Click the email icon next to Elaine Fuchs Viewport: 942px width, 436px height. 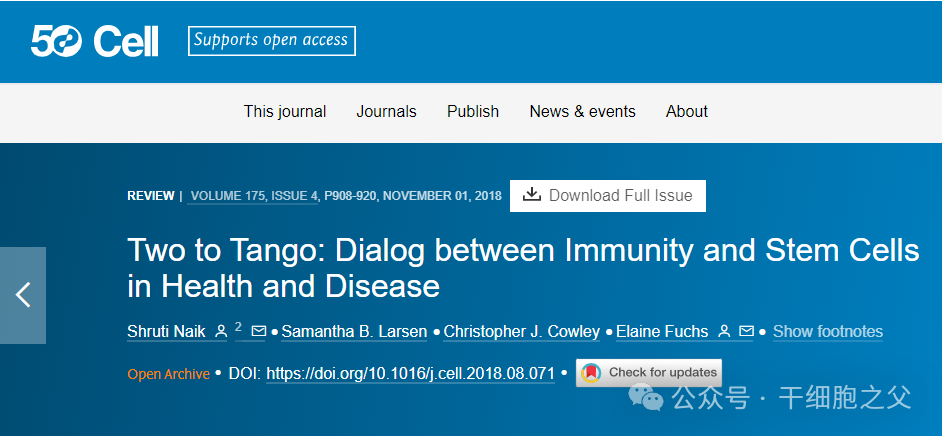[x=746, y=331]
